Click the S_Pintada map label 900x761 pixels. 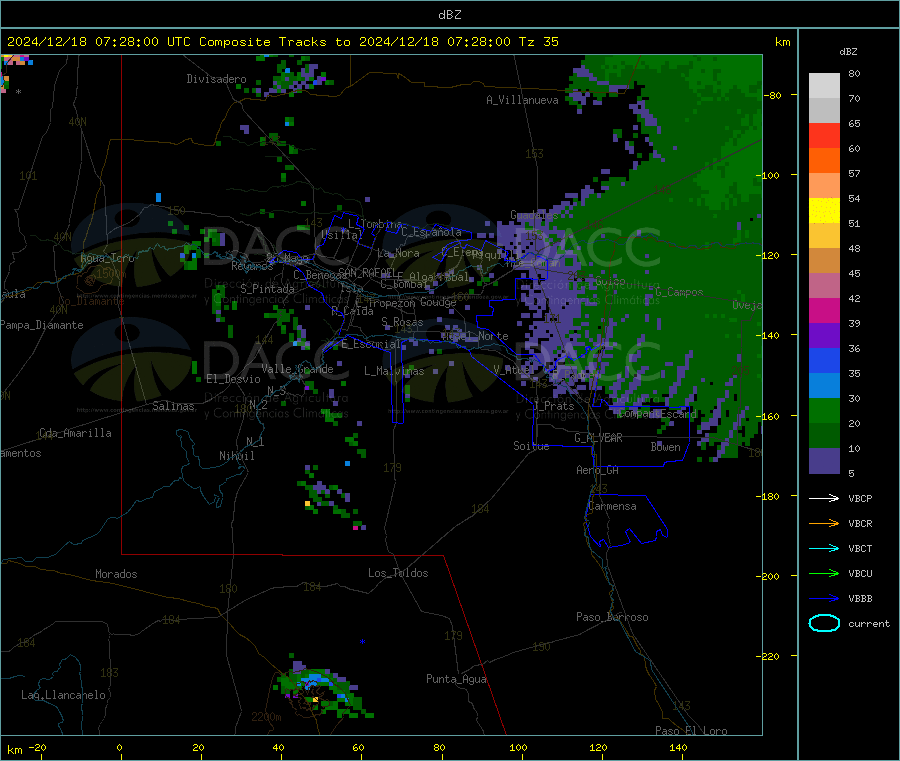(267, 289)
